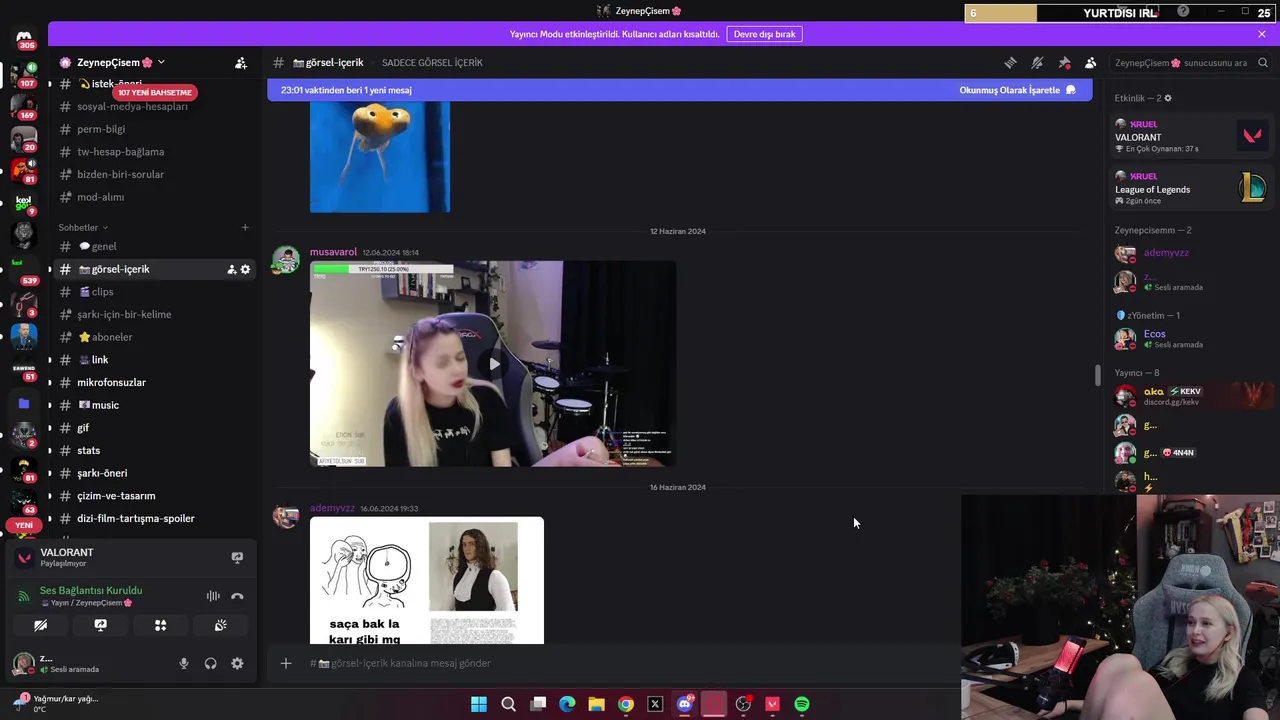Create channel with Sohbetler plus icon
Image resolution: width=1280 pixels, height=720 pixels.
[245, 227]
